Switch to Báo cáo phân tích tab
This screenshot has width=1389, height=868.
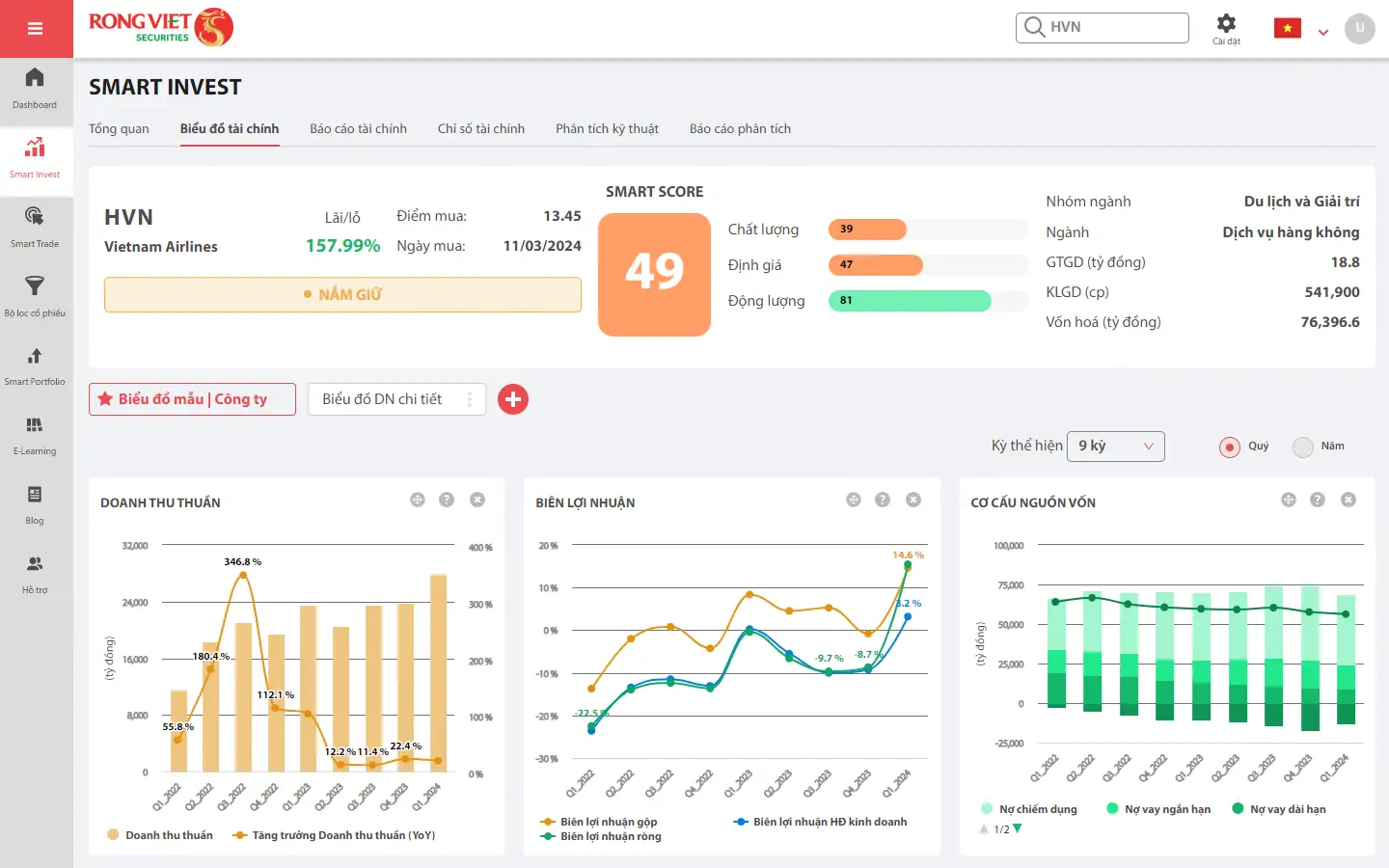(740, 128)
